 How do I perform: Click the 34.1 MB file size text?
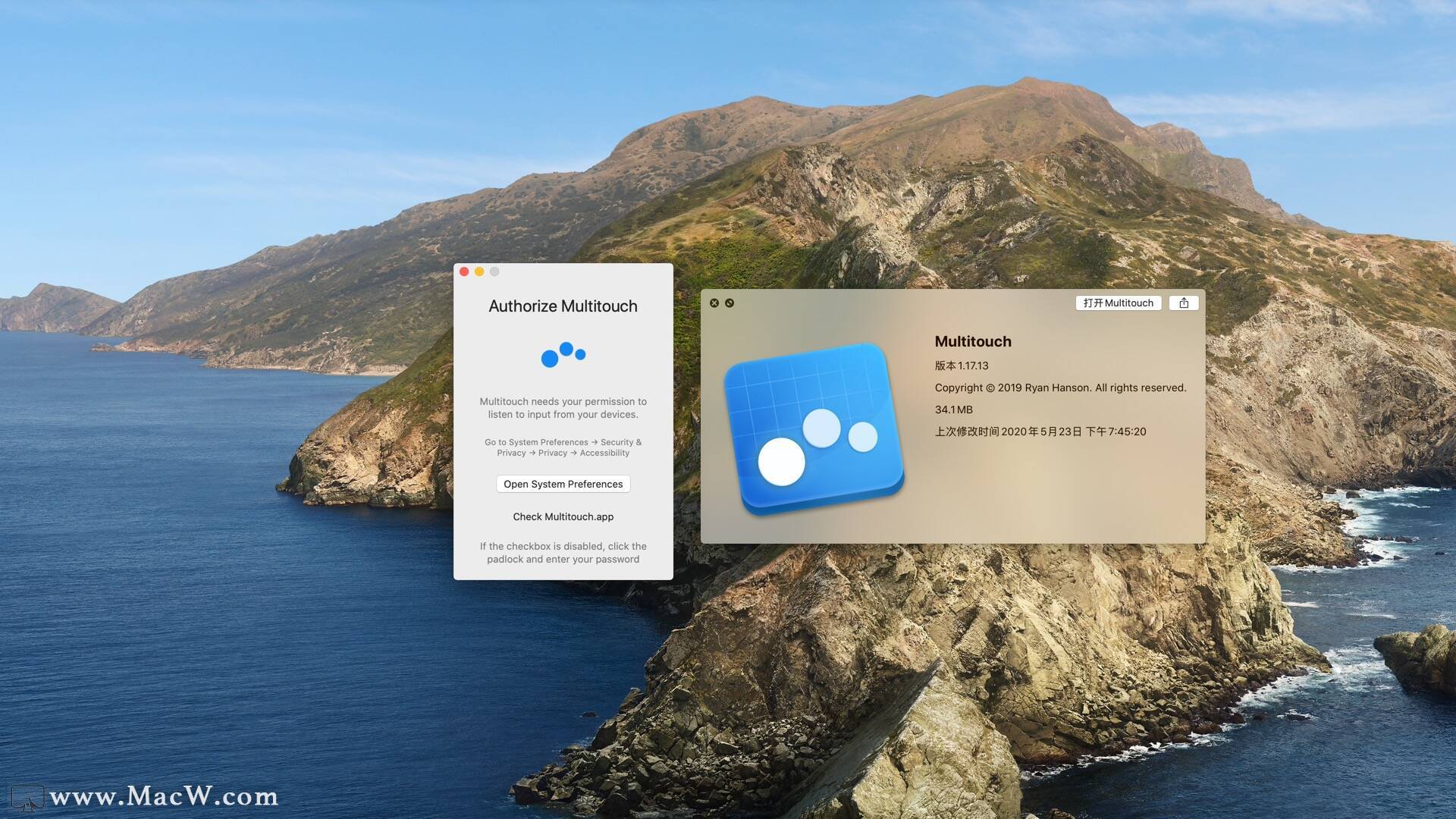[953, 409]
